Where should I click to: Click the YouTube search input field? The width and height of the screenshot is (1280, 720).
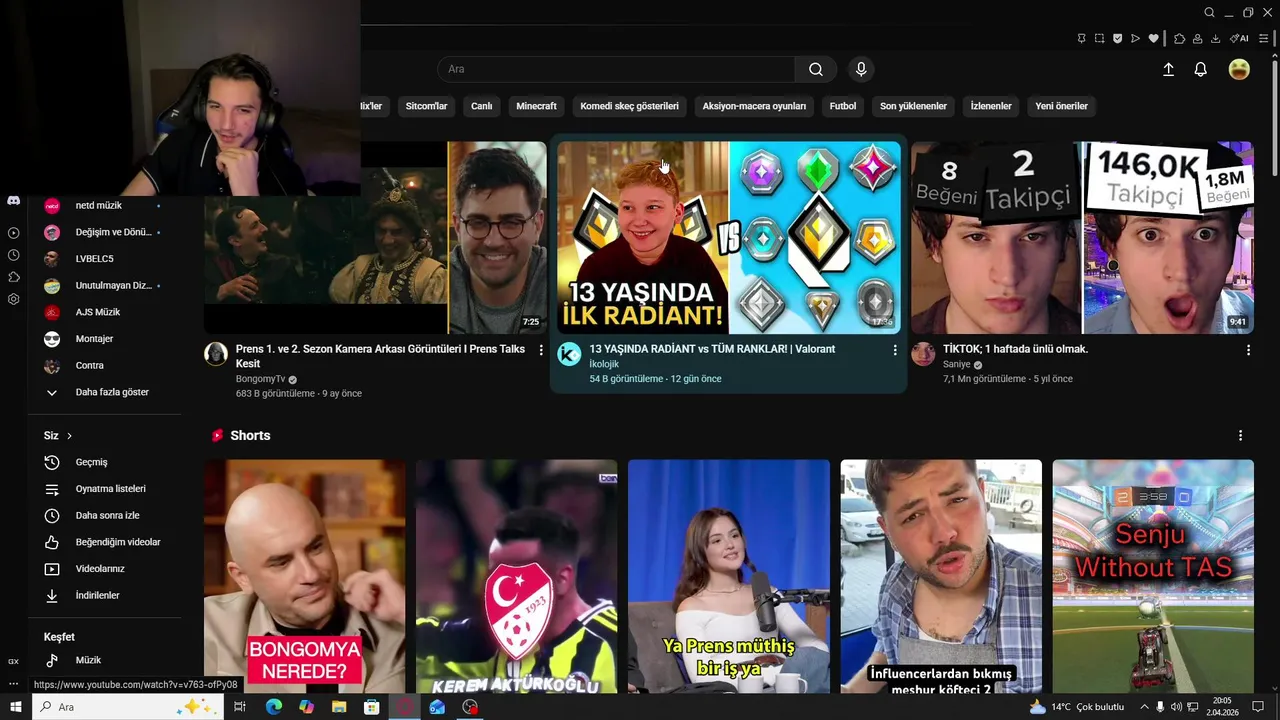(616, 69)
